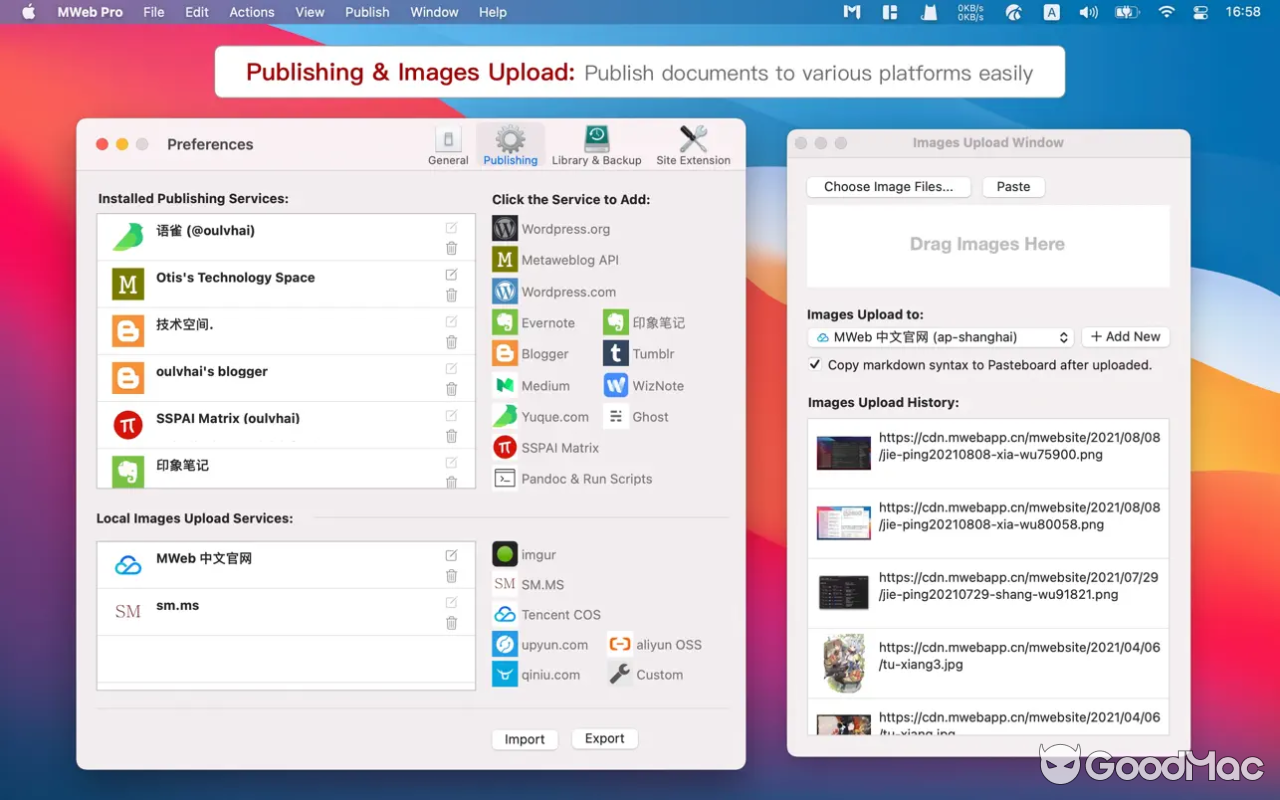This screenshot has height=800, width=1280.
Task: Open the Pandoc & Run Scripts service
Action: 505,479
